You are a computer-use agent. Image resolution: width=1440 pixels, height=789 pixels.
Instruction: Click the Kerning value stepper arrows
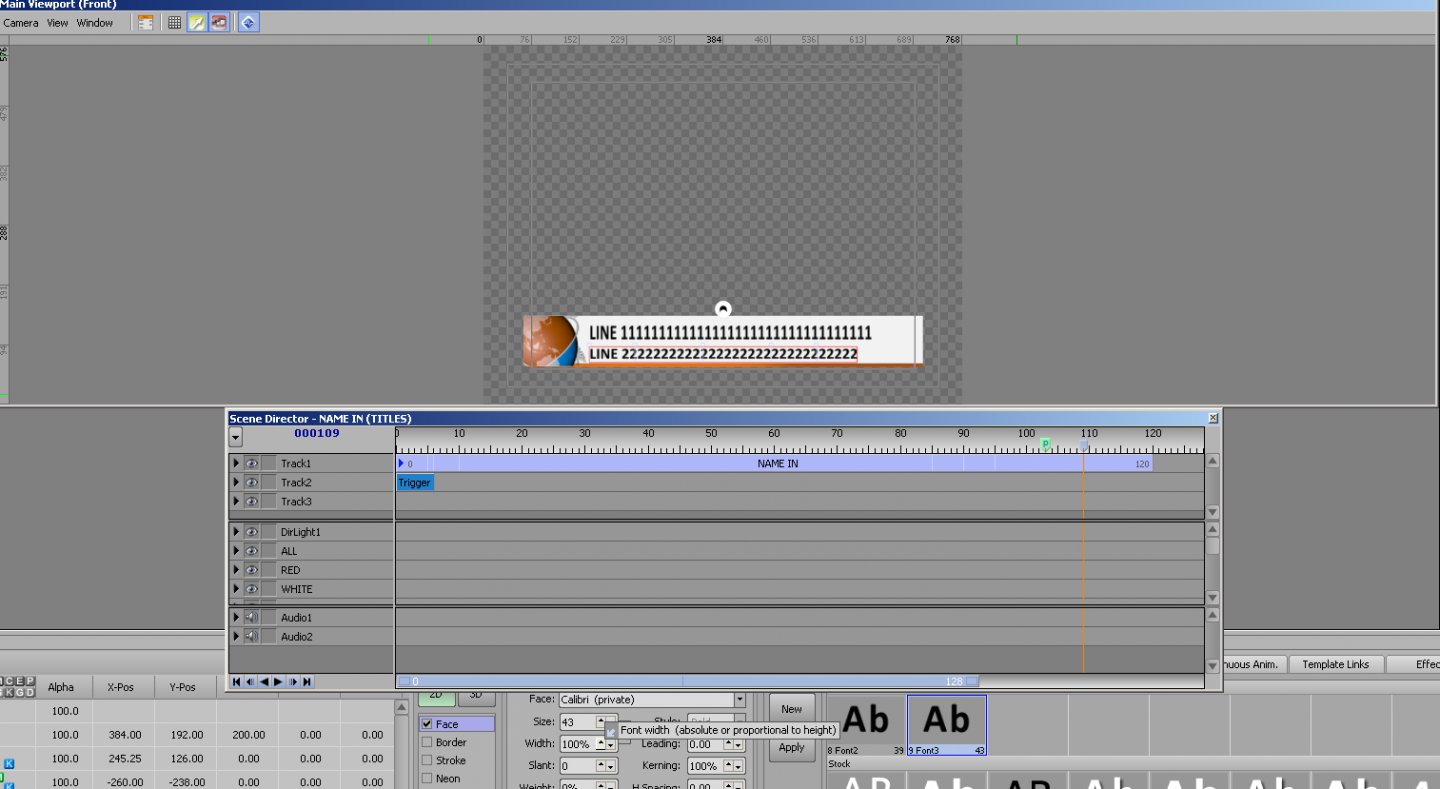733,766
